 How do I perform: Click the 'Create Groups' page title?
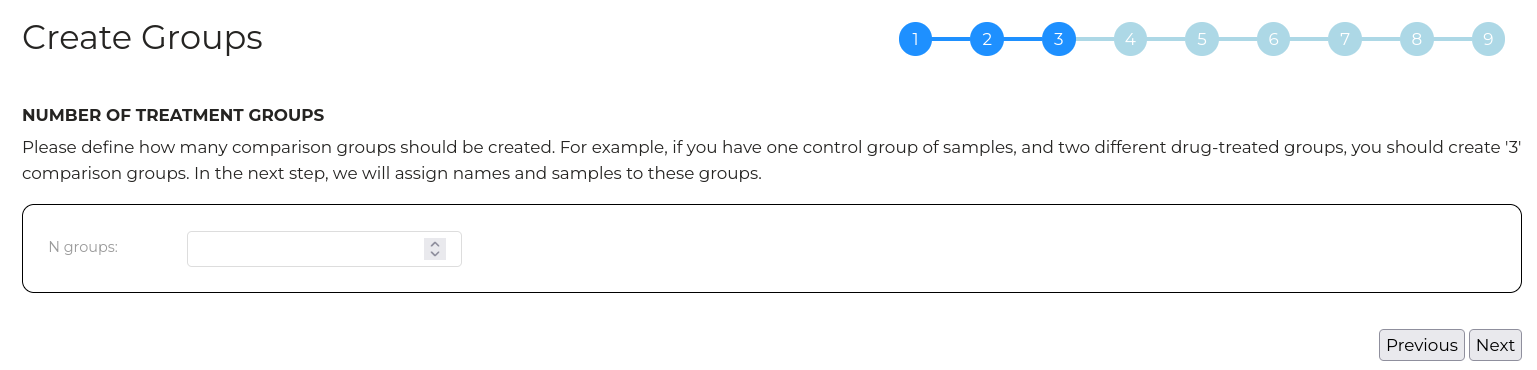coord(142,38)
